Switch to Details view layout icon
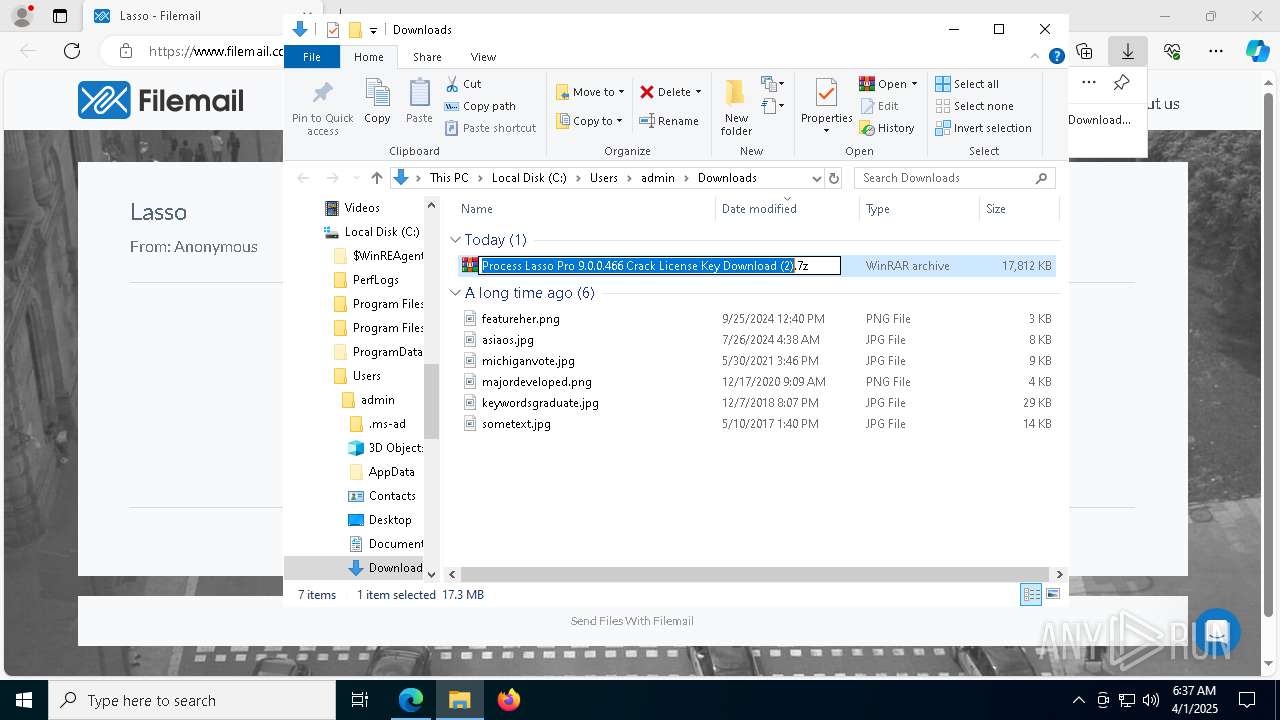Screen dimensions: 1280x720 coord(1031,594)
